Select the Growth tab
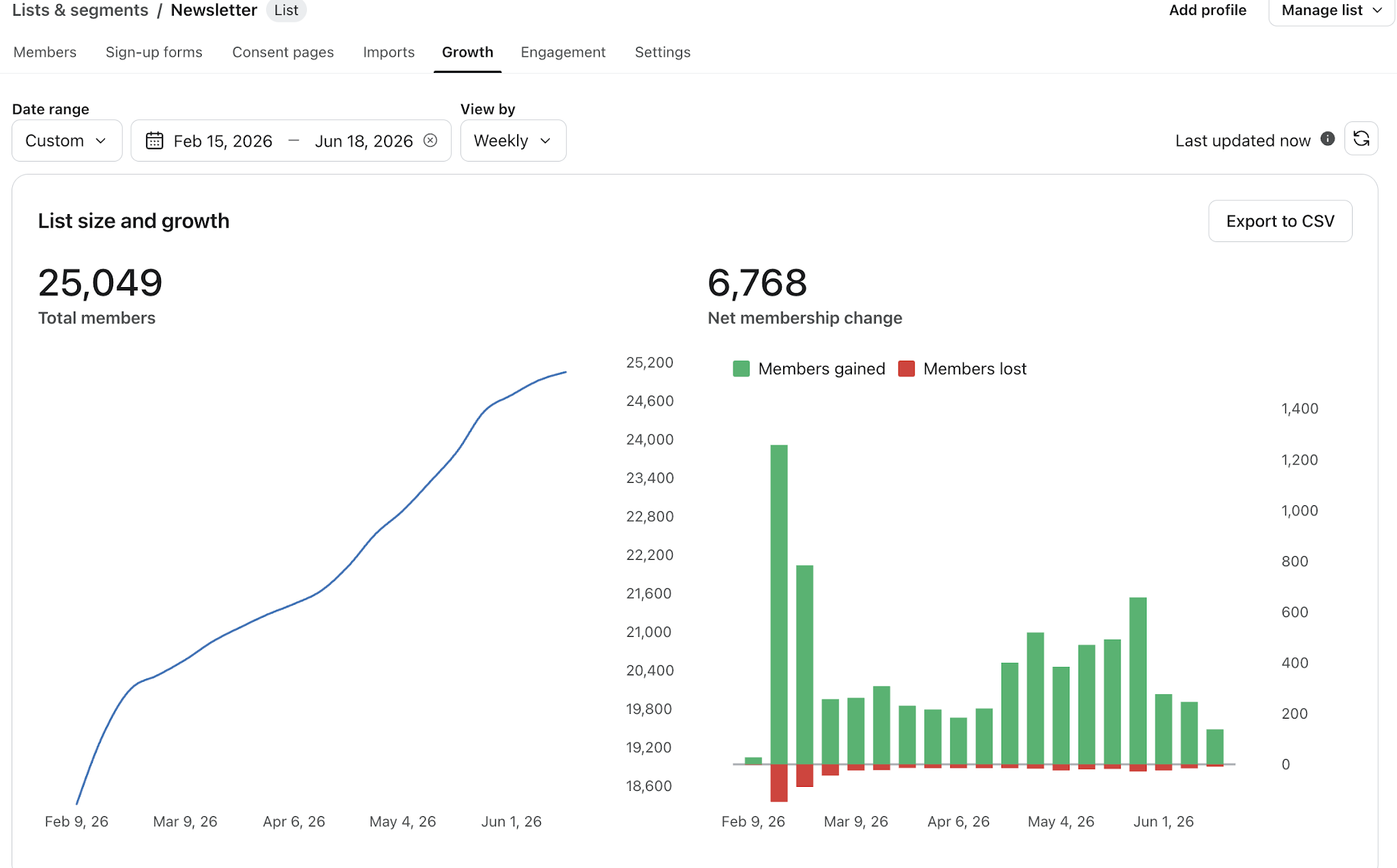 467,53
